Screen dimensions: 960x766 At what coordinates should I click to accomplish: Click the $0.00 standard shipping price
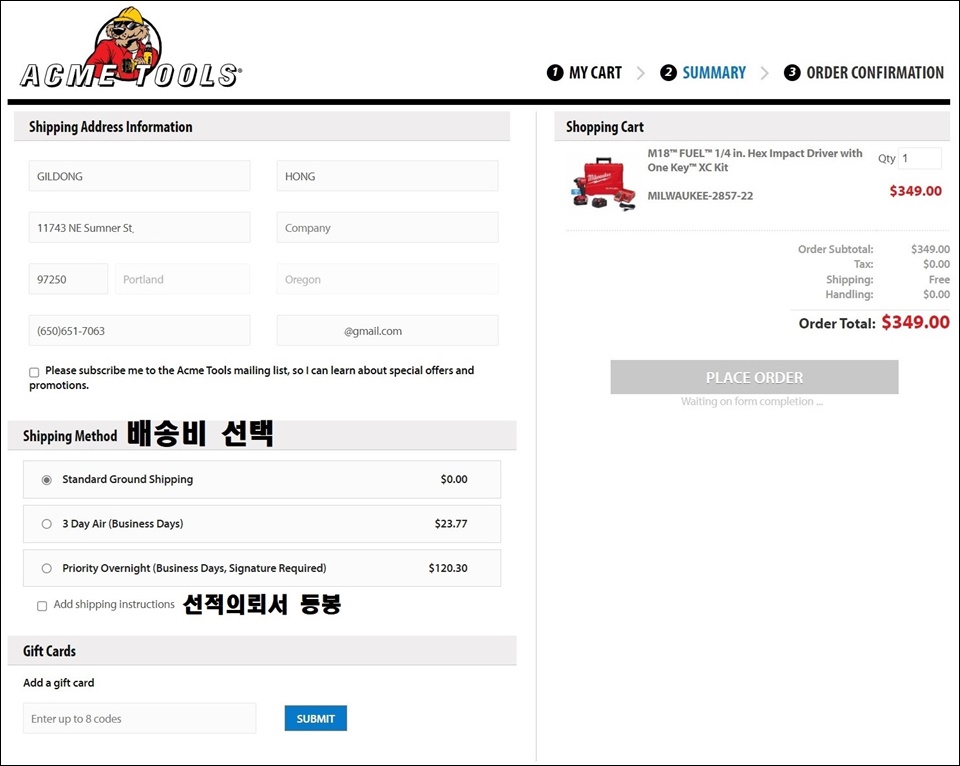click(454, 479)
